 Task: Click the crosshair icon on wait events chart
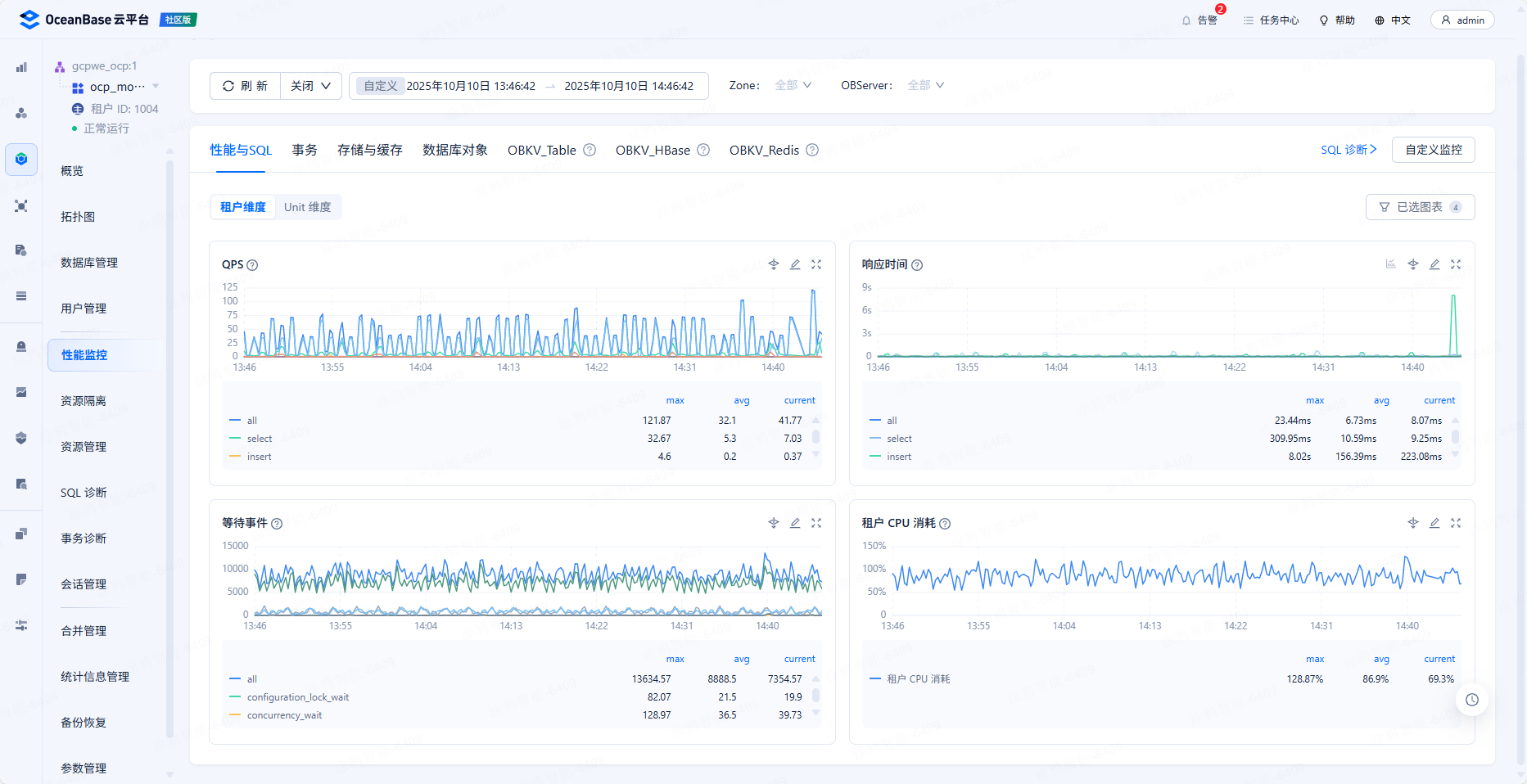tap(774, 523)
